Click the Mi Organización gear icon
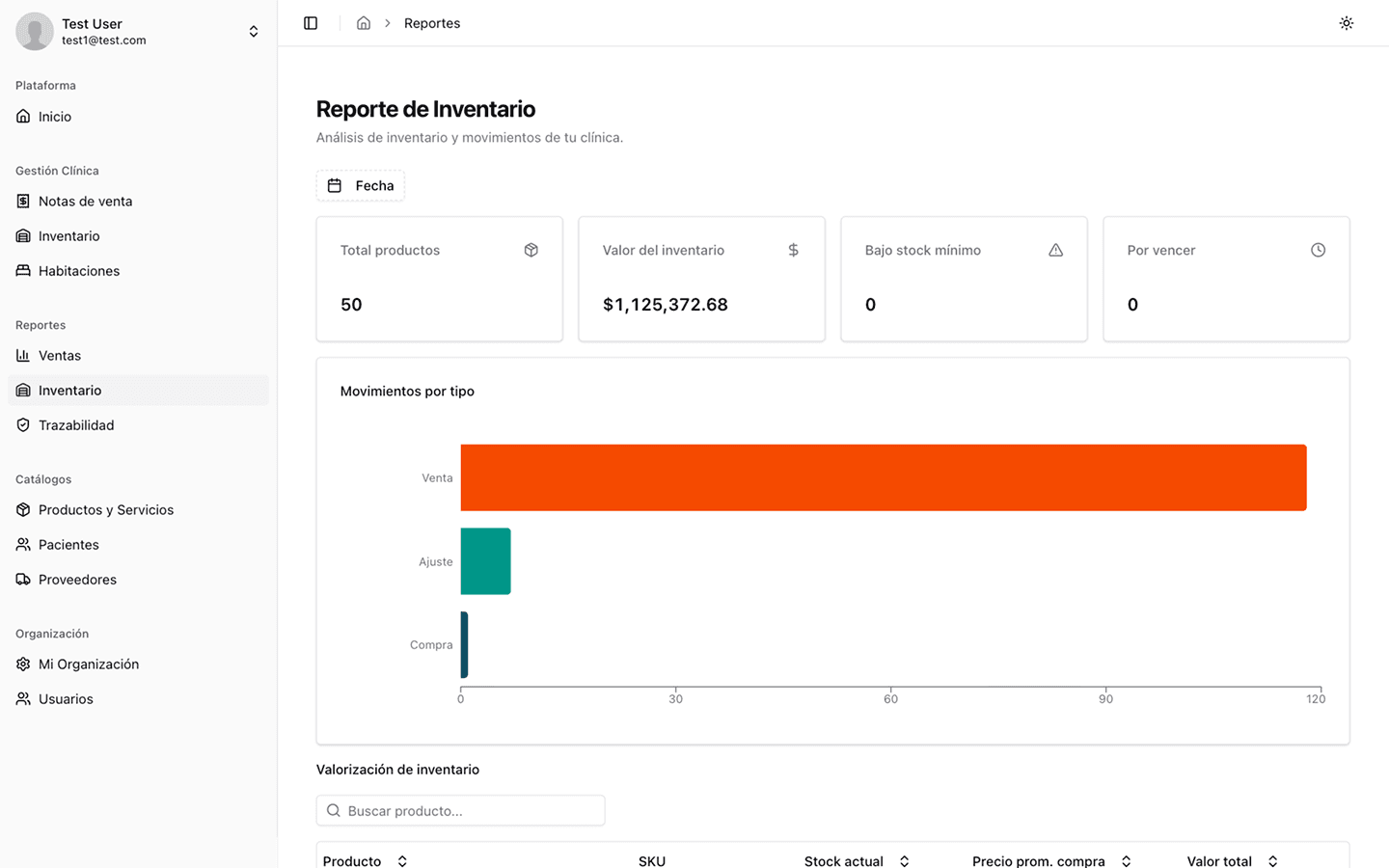1389x868 pixels. 23,665
